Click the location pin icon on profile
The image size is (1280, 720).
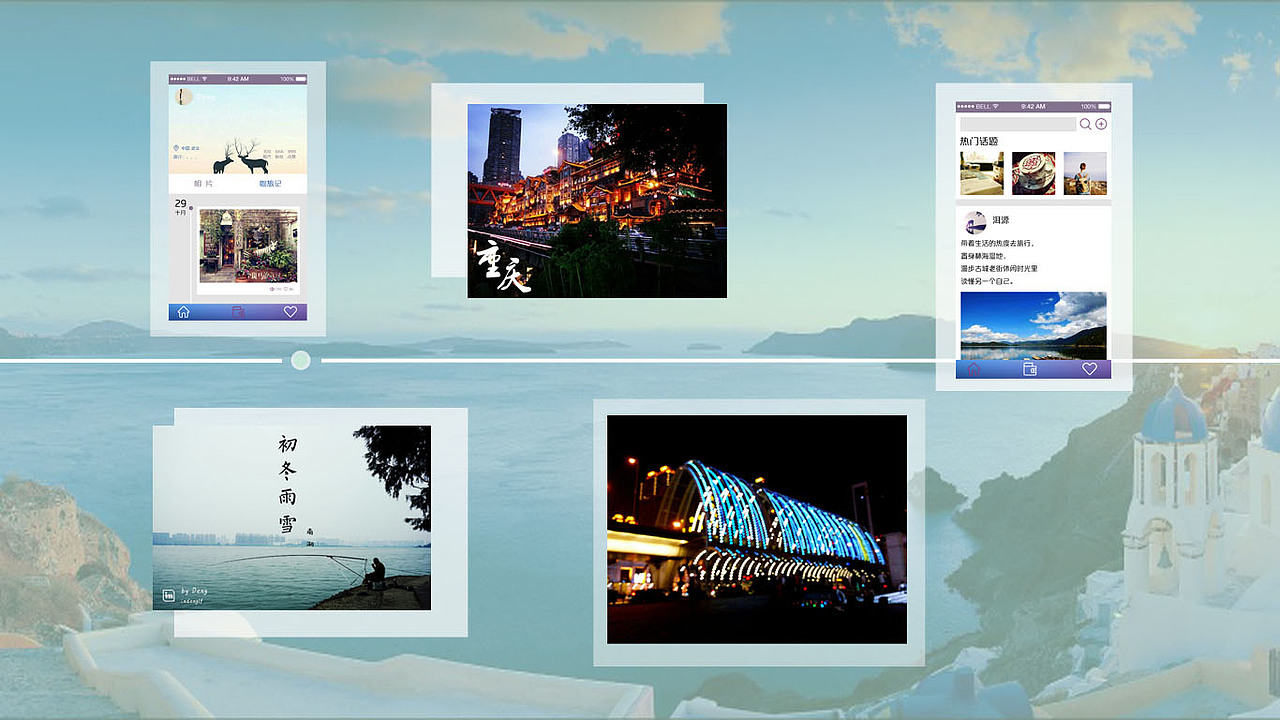pyautogui.click(x=176, y=148)
